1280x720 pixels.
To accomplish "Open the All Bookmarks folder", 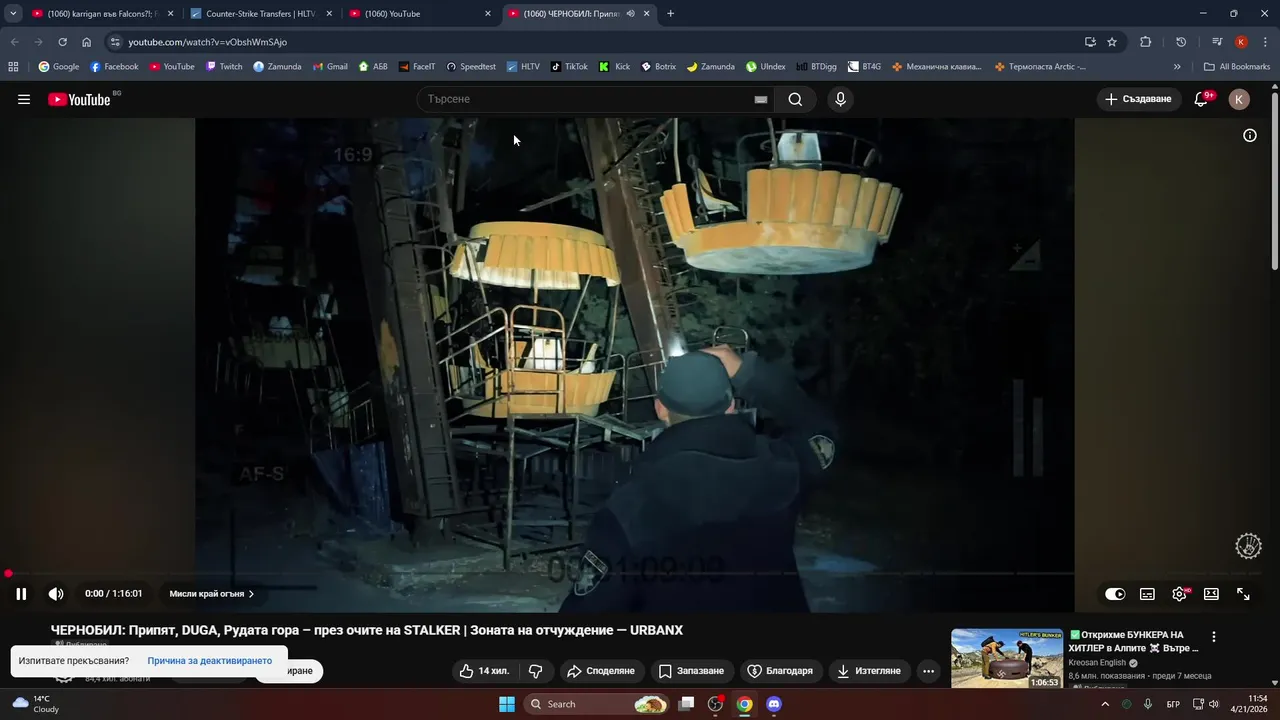I will tap(1237, 67).
